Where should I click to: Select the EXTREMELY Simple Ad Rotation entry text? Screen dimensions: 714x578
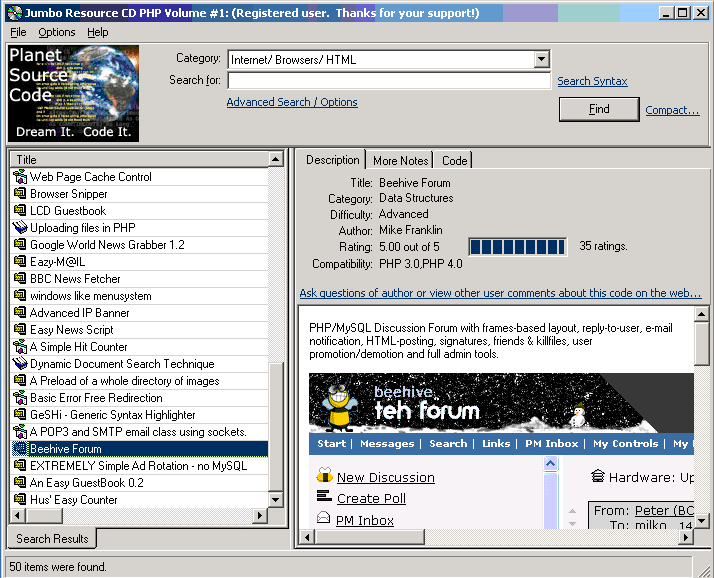138,465
